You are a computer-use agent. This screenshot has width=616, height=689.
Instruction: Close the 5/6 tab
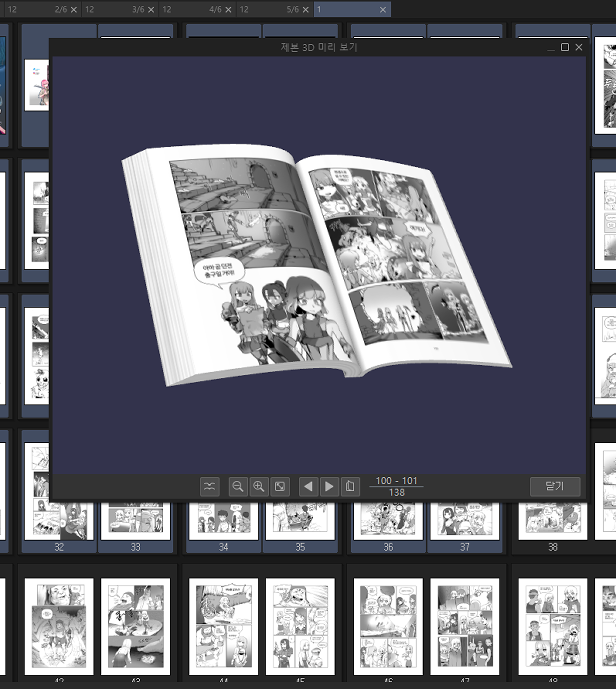(306, 10)
